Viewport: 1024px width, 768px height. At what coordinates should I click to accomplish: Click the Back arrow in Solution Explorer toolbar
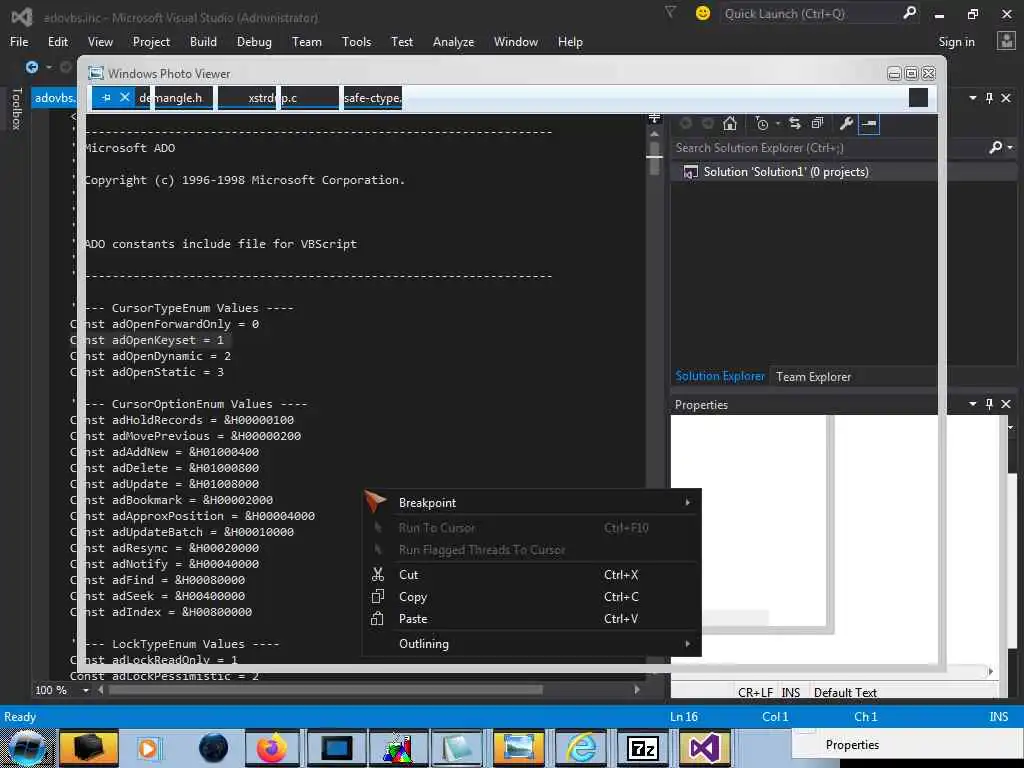click(x=686, y=123)
